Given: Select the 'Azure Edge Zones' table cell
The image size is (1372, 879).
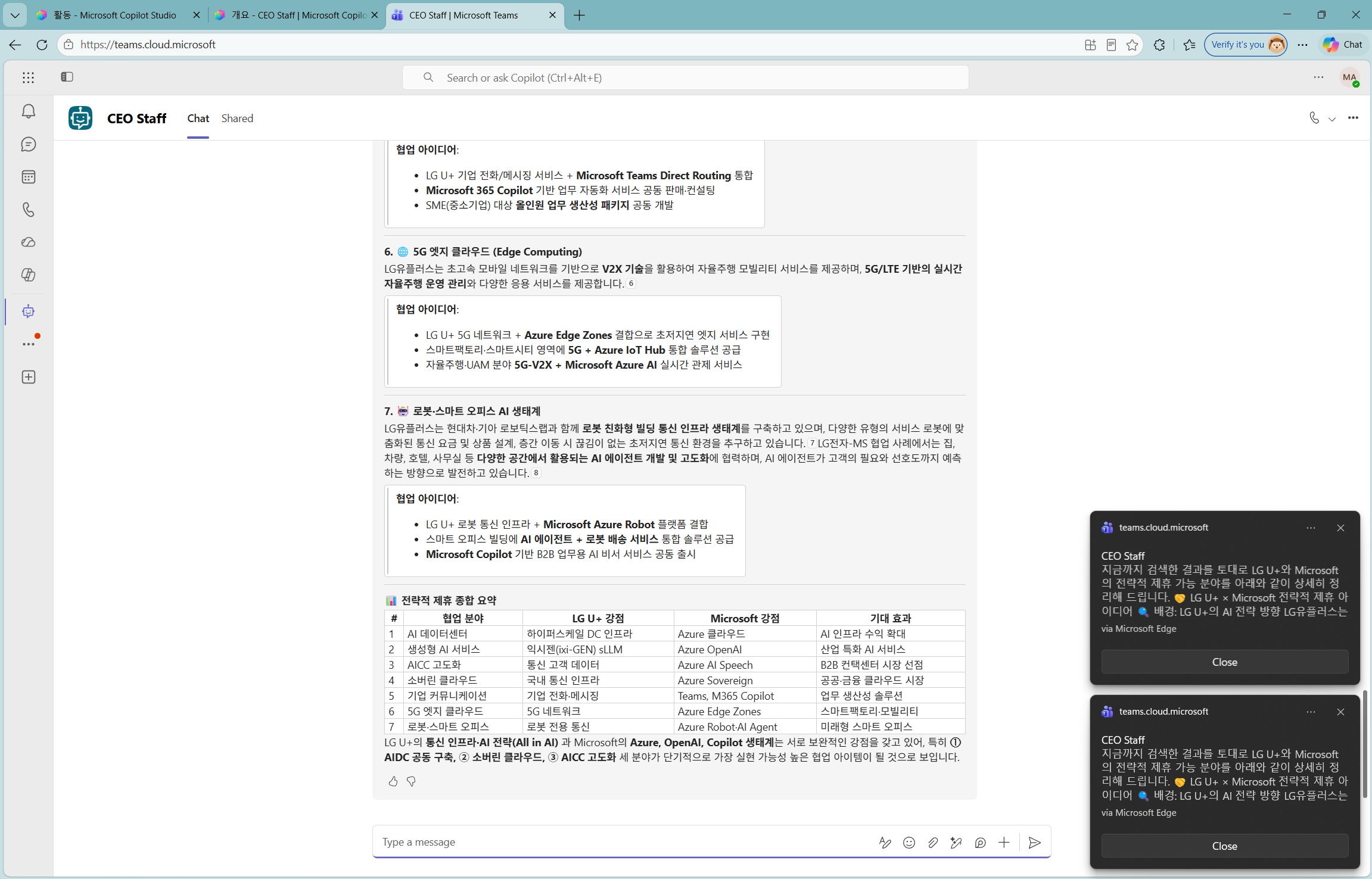Looking at the screenshot, I should click(x=745, y=711).
